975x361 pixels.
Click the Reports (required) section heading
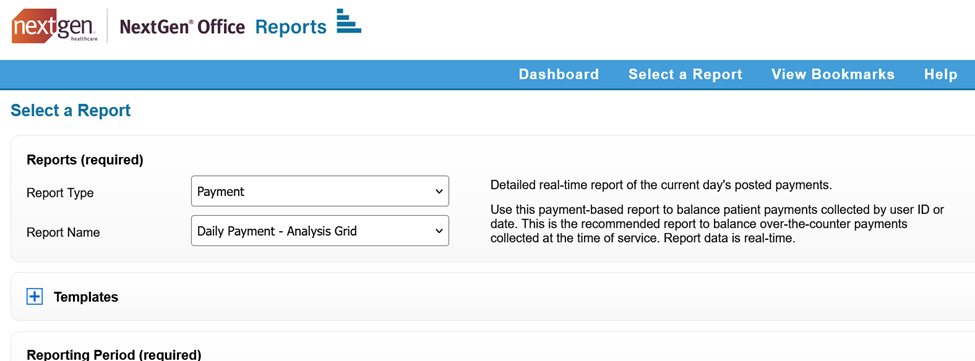85,160
